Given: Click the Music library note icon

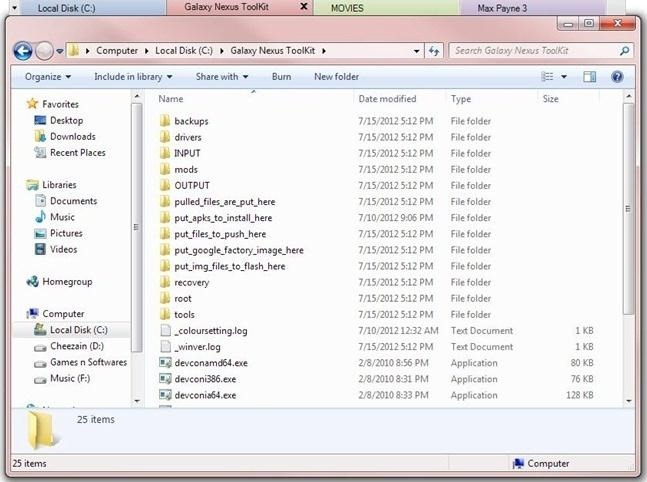Looking at the screenshot, I should pyautogui.click(x=40, y=217).
